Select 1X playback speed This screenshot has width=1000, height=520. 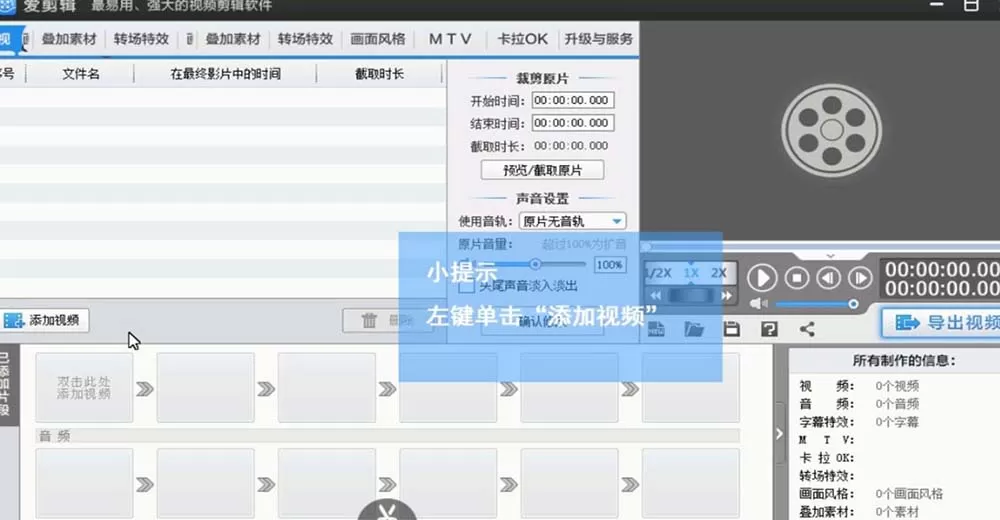pyautogui.click(x=691, y=273)
